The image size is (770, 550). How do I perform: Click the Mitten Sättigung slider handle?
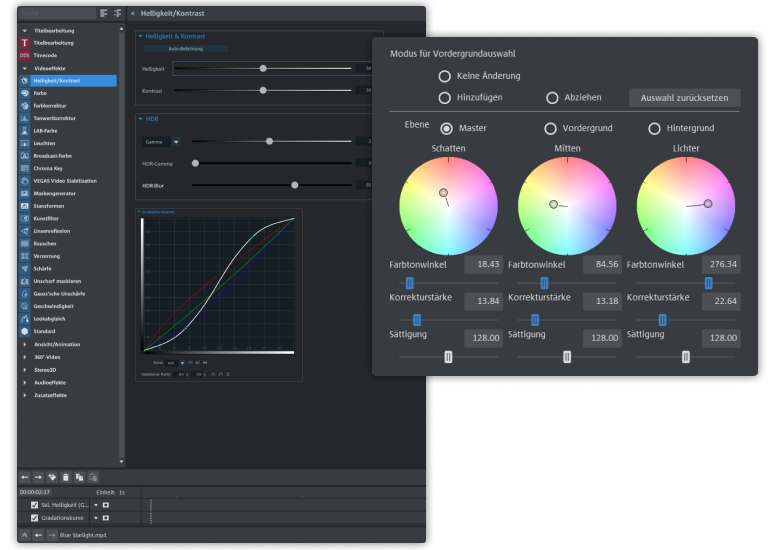[567, 357]
